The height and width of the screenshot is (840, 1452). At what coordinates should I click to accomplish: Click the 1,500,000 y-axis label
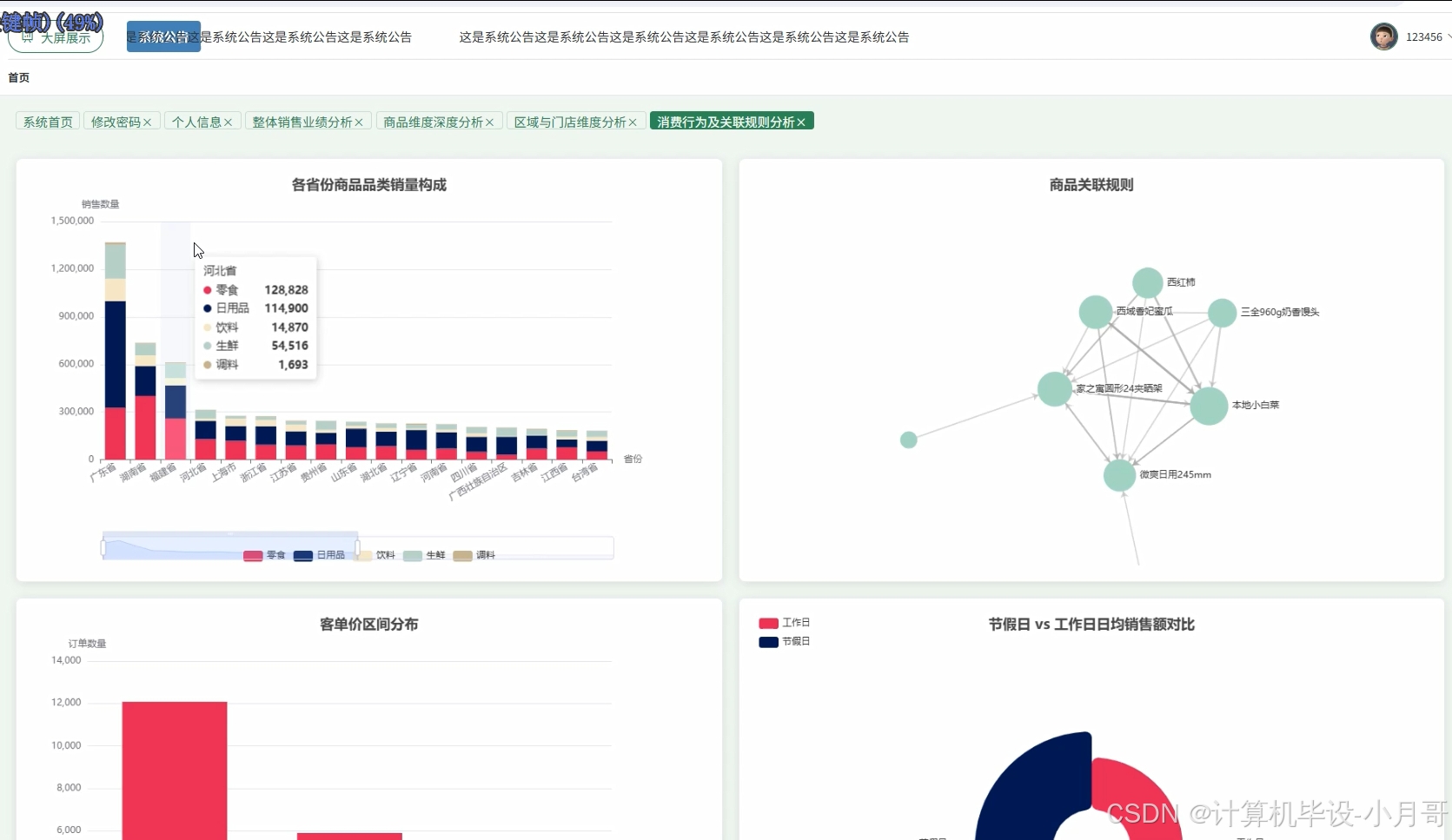[73, 221]
